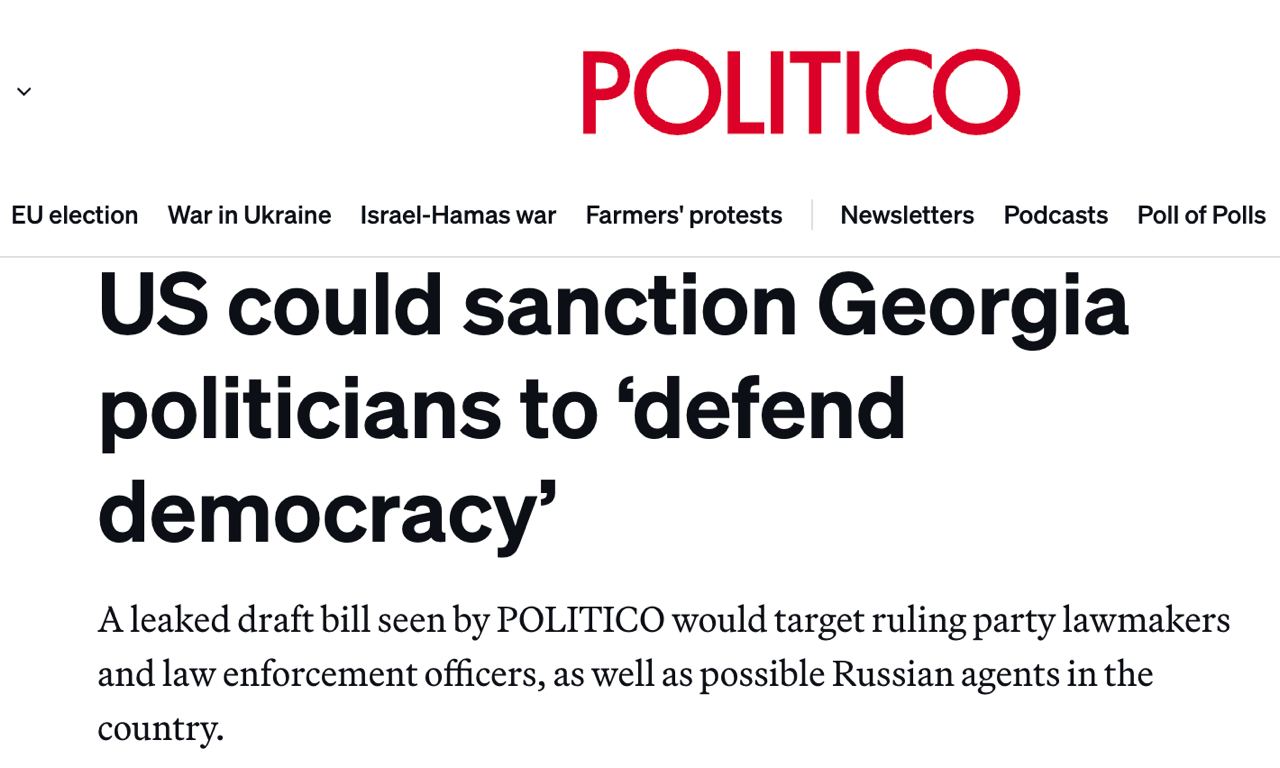Screen dimensions: 1280x768
Task: Select the Israel-Hamas war nav item
Action: coord(458,215)
